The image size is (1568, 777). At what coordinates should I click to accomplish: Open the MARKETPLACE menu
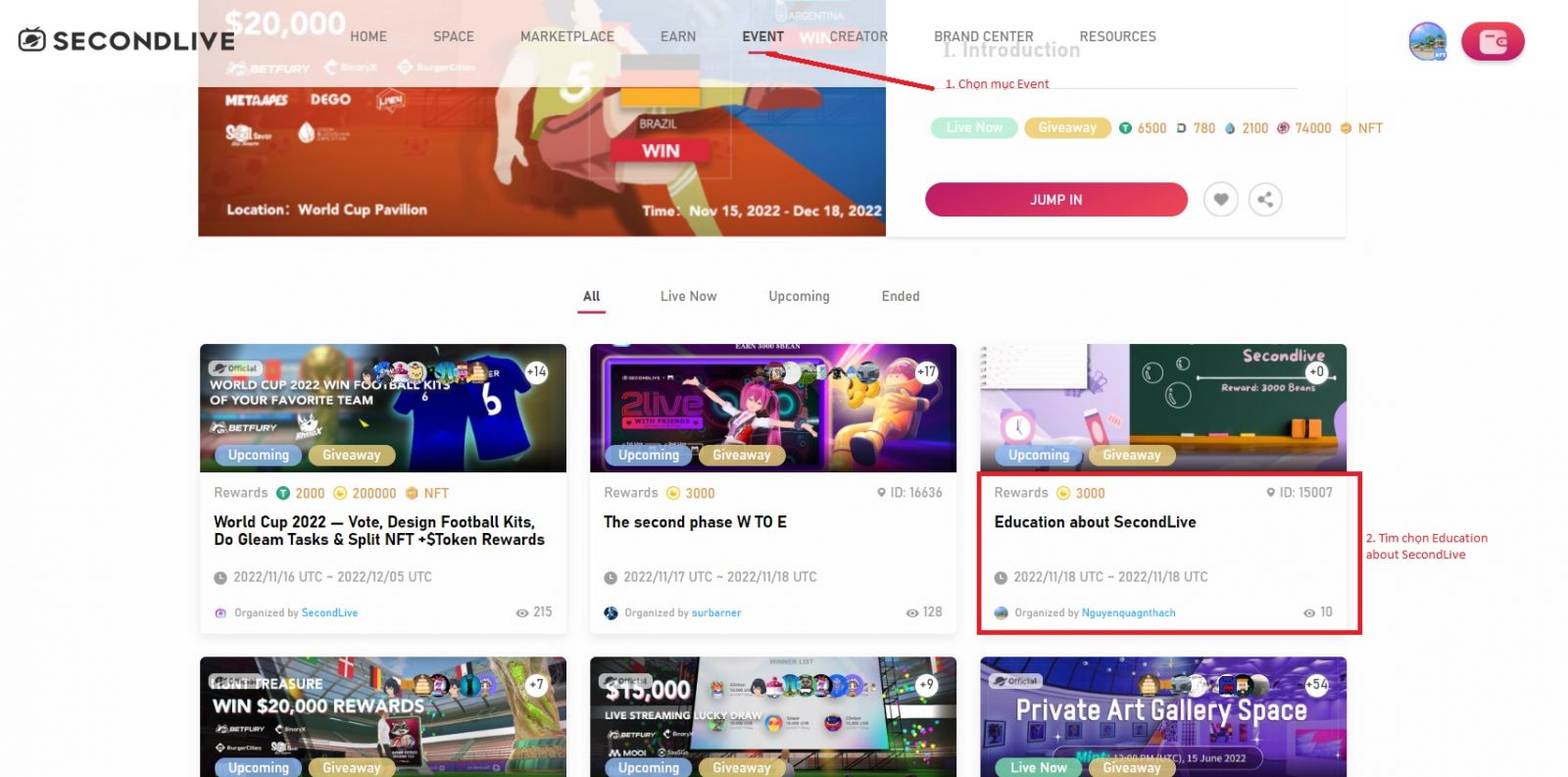(x=567, y=36)
